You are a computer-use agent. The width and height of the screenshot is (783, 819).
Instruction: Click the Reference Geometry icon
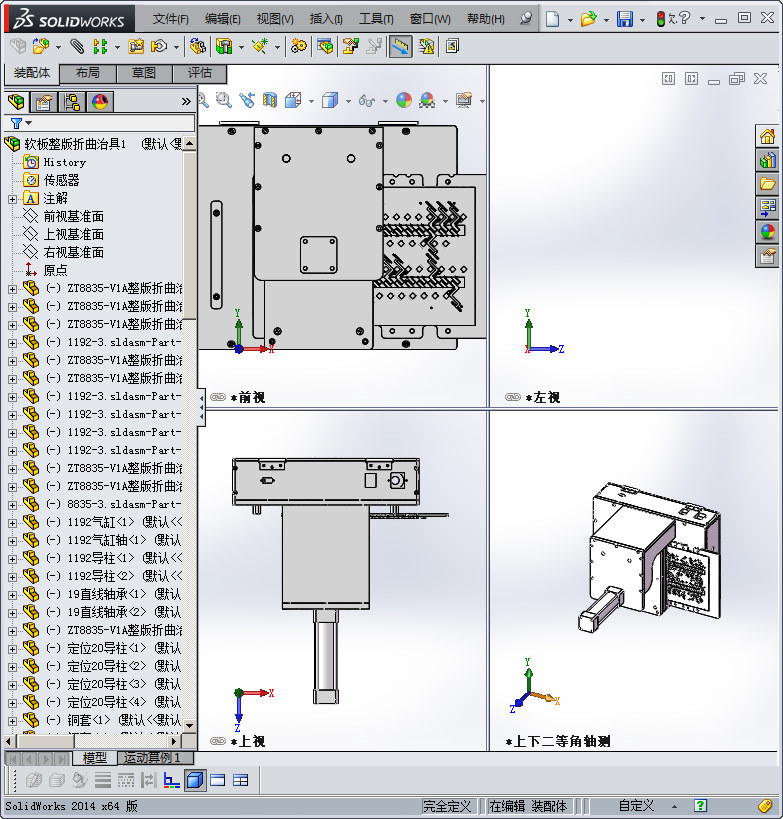click(260, 46)
